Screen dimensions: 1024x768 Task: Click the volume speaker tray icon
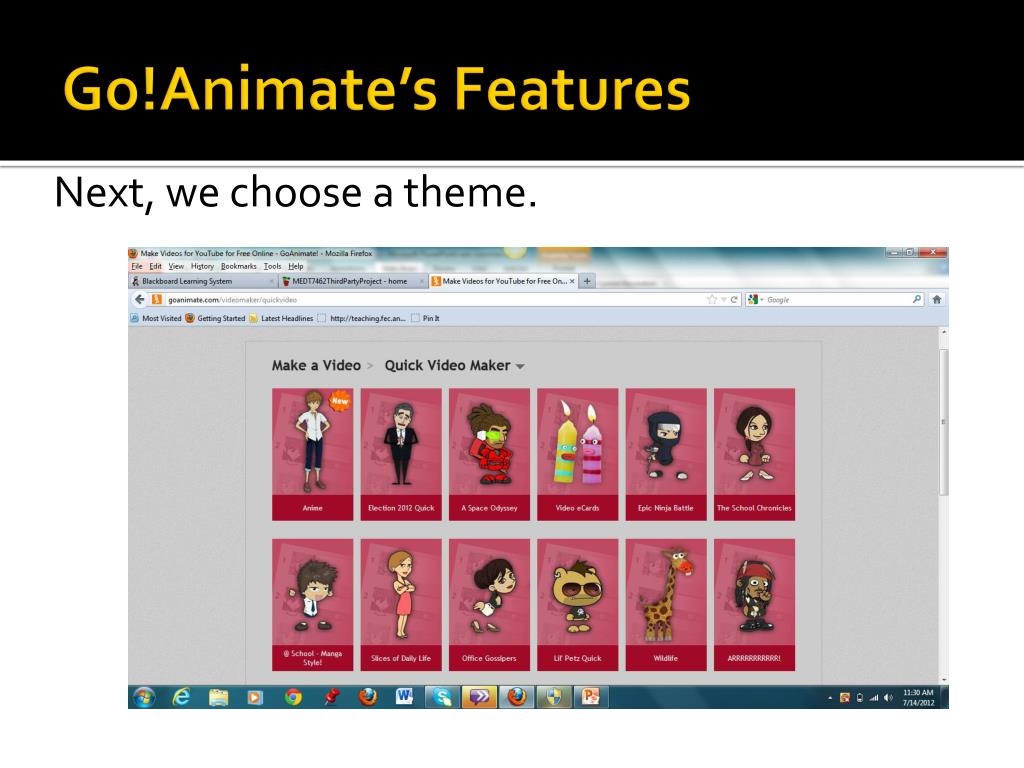[888, 697]
